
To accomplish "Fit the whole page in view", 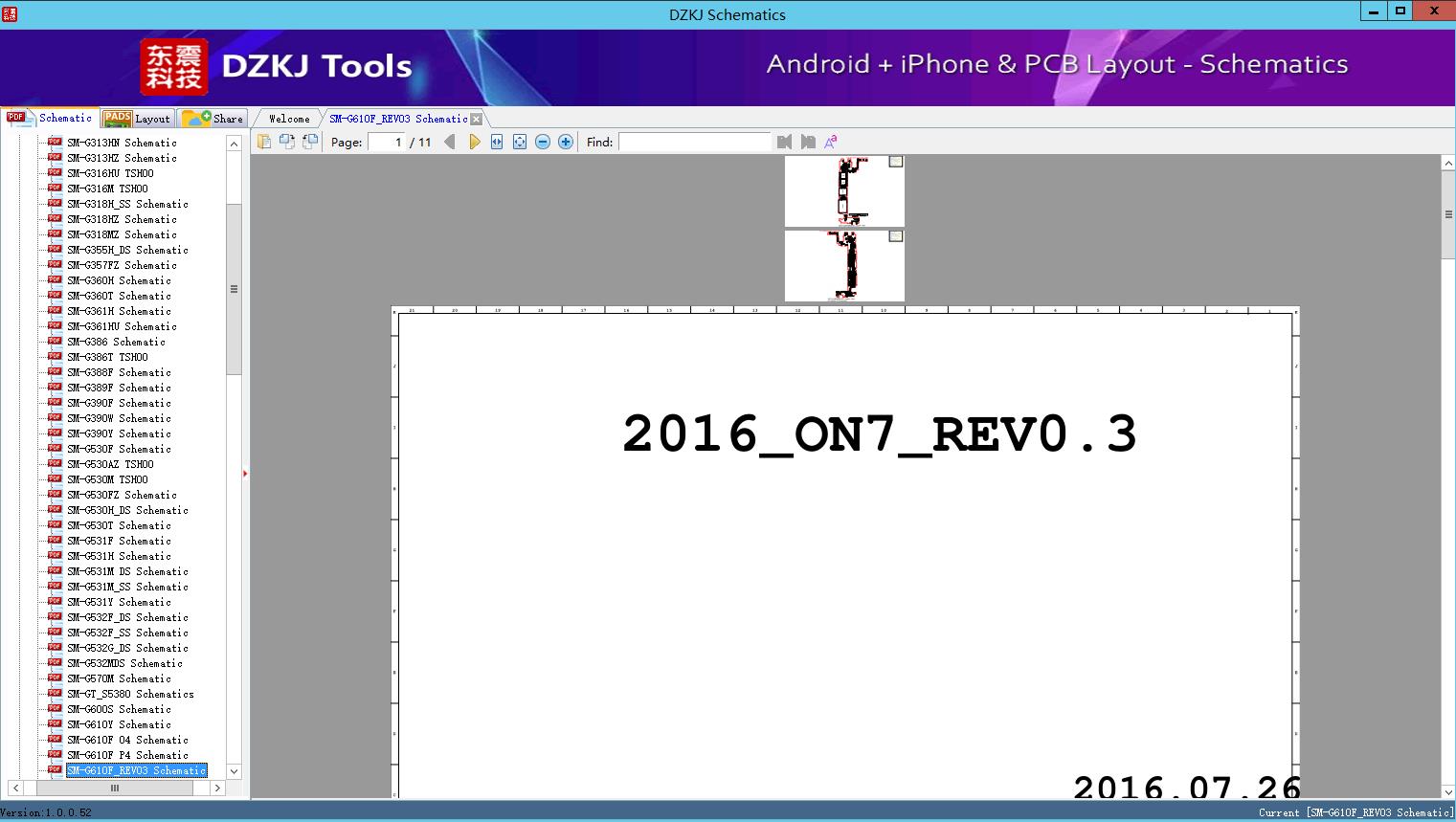I will 520,142.
